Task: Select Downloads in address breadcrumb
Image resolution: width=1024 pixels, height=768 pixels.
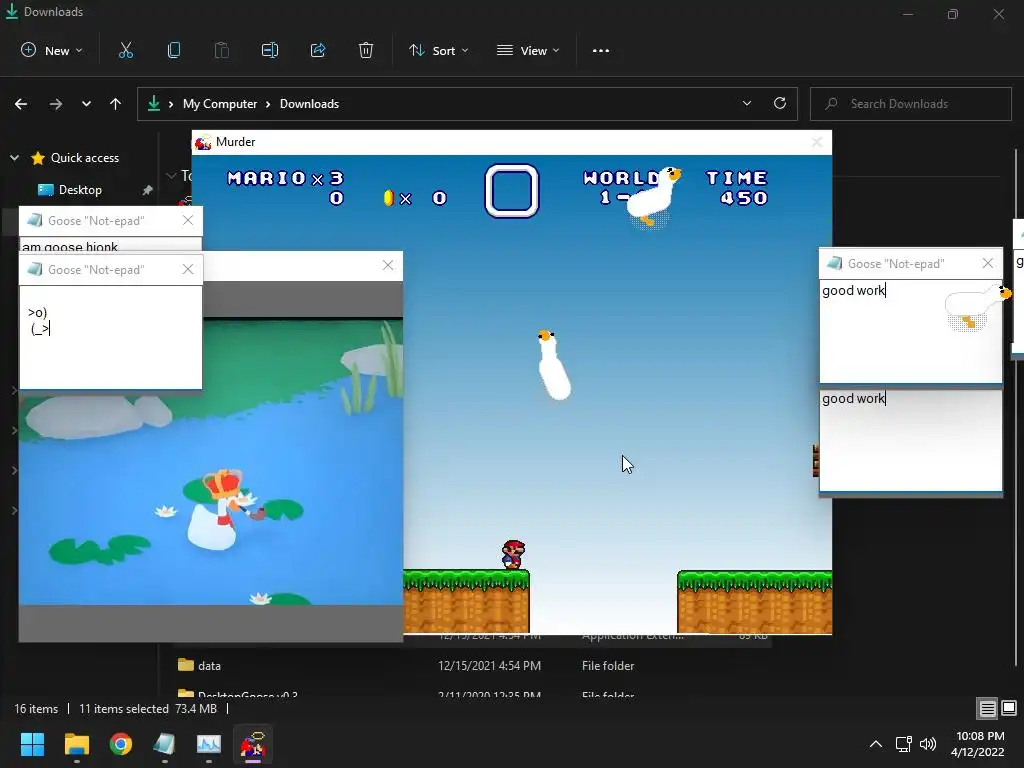Action: pyautogui.click(x=310, y=104)
